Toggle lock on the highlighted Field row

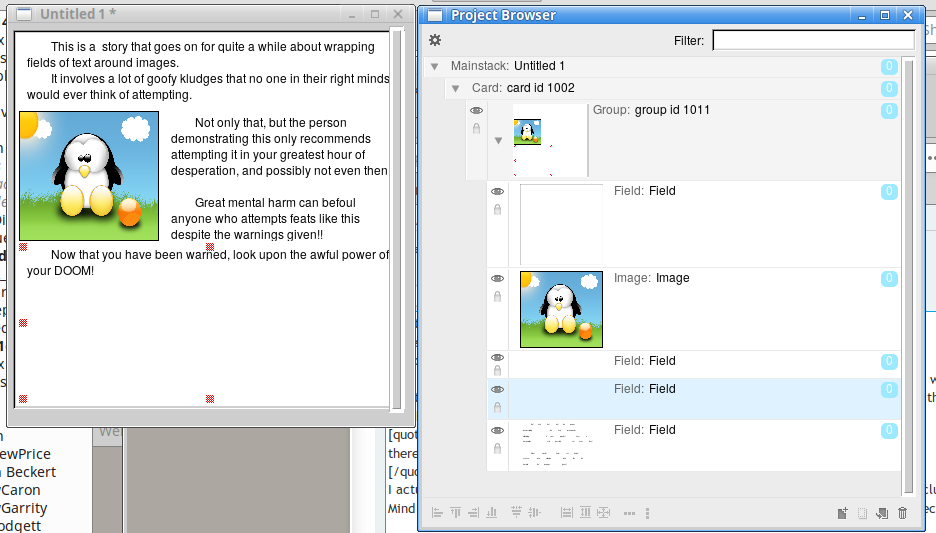pos(497,408)
